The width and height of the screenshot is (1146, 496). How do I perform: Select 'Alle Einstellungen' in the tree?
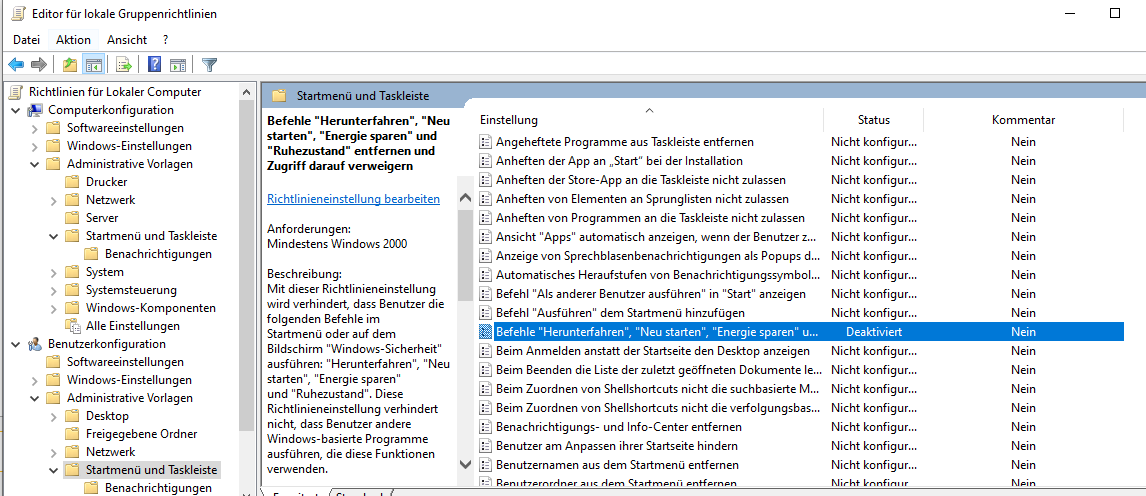[132, 326]
